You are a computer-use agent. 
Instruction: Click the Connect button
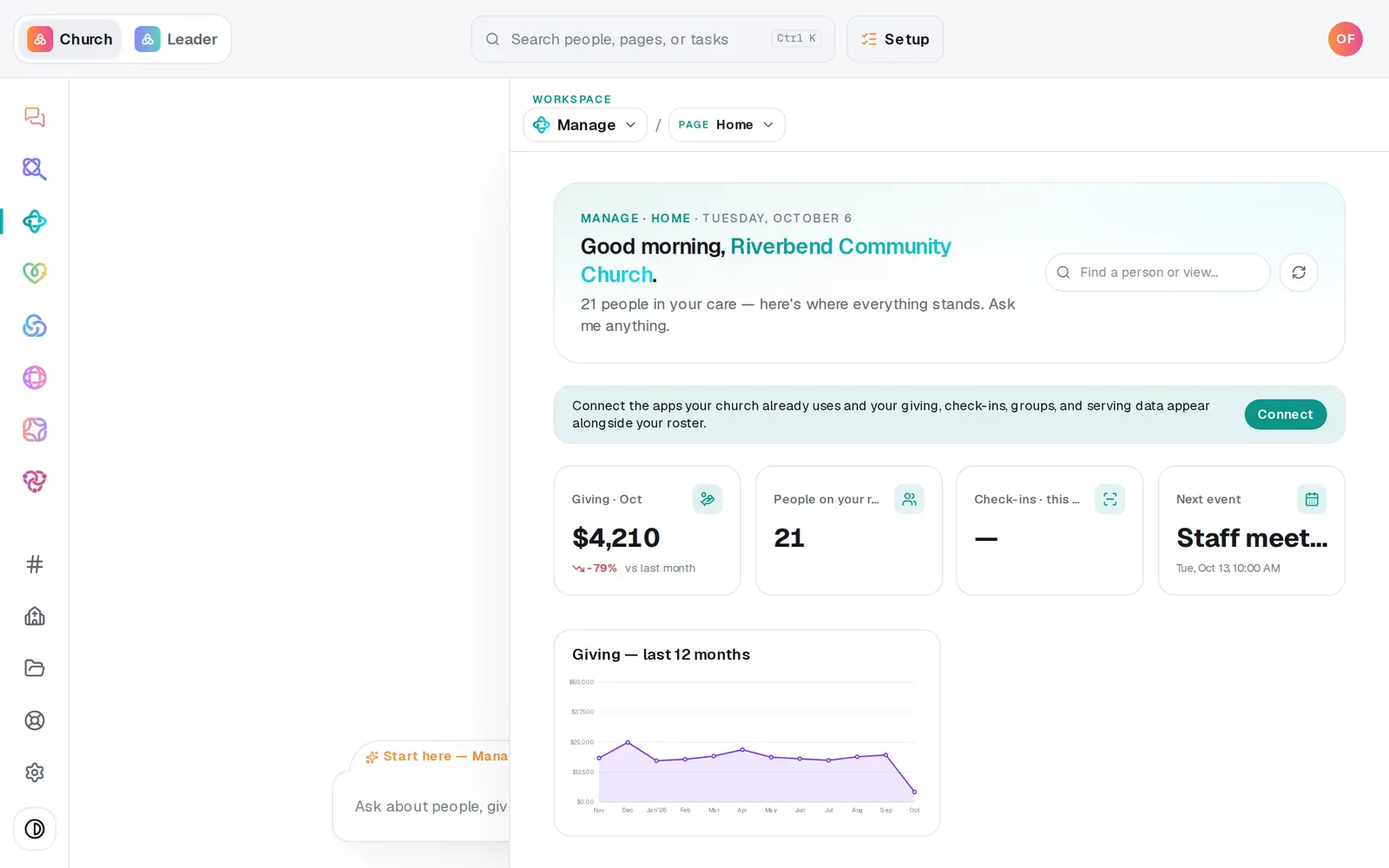click(1286, 415)
